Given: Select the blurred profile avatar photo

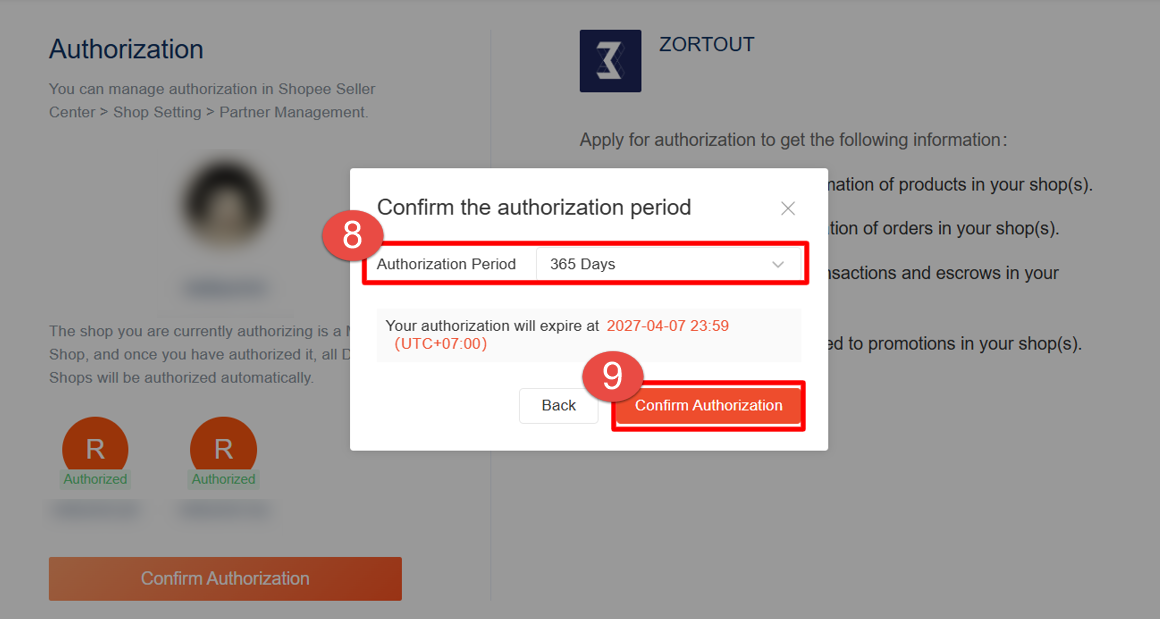Looking at the screenshot, I should pos(225,203).
